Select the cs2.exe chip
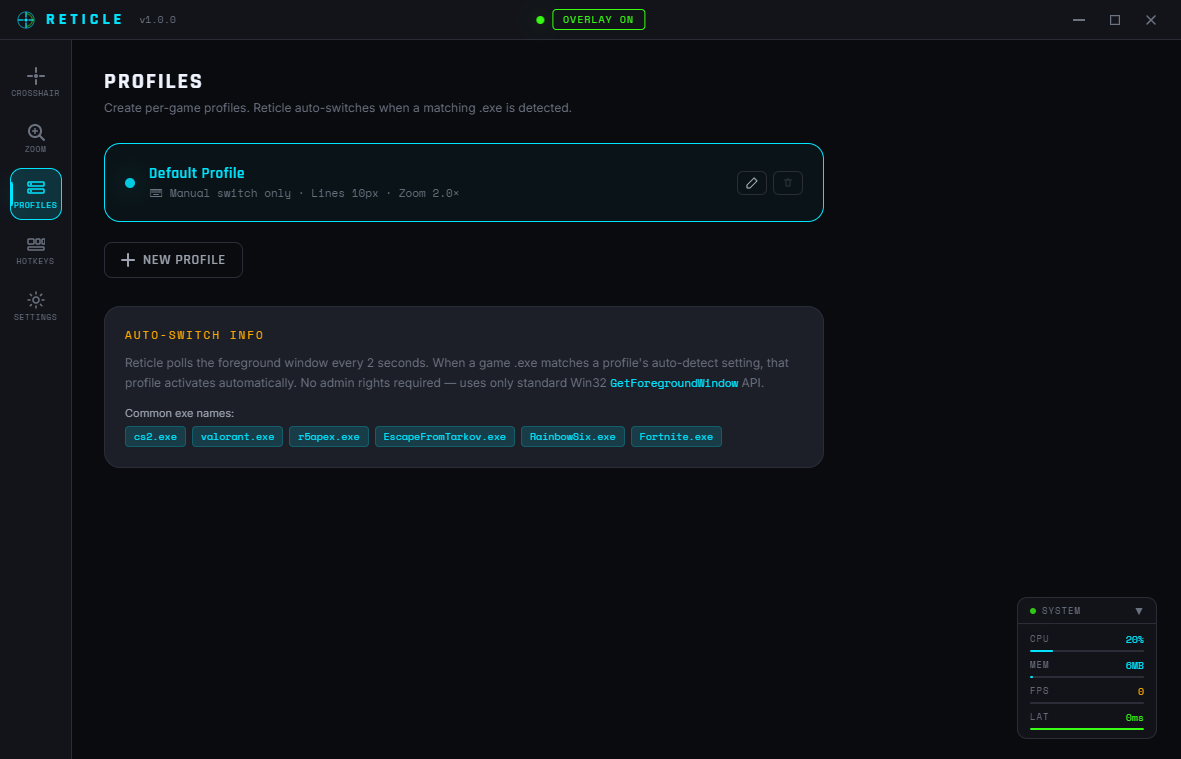This screenshot has height=759, width=1181. [x=155, y=437]
